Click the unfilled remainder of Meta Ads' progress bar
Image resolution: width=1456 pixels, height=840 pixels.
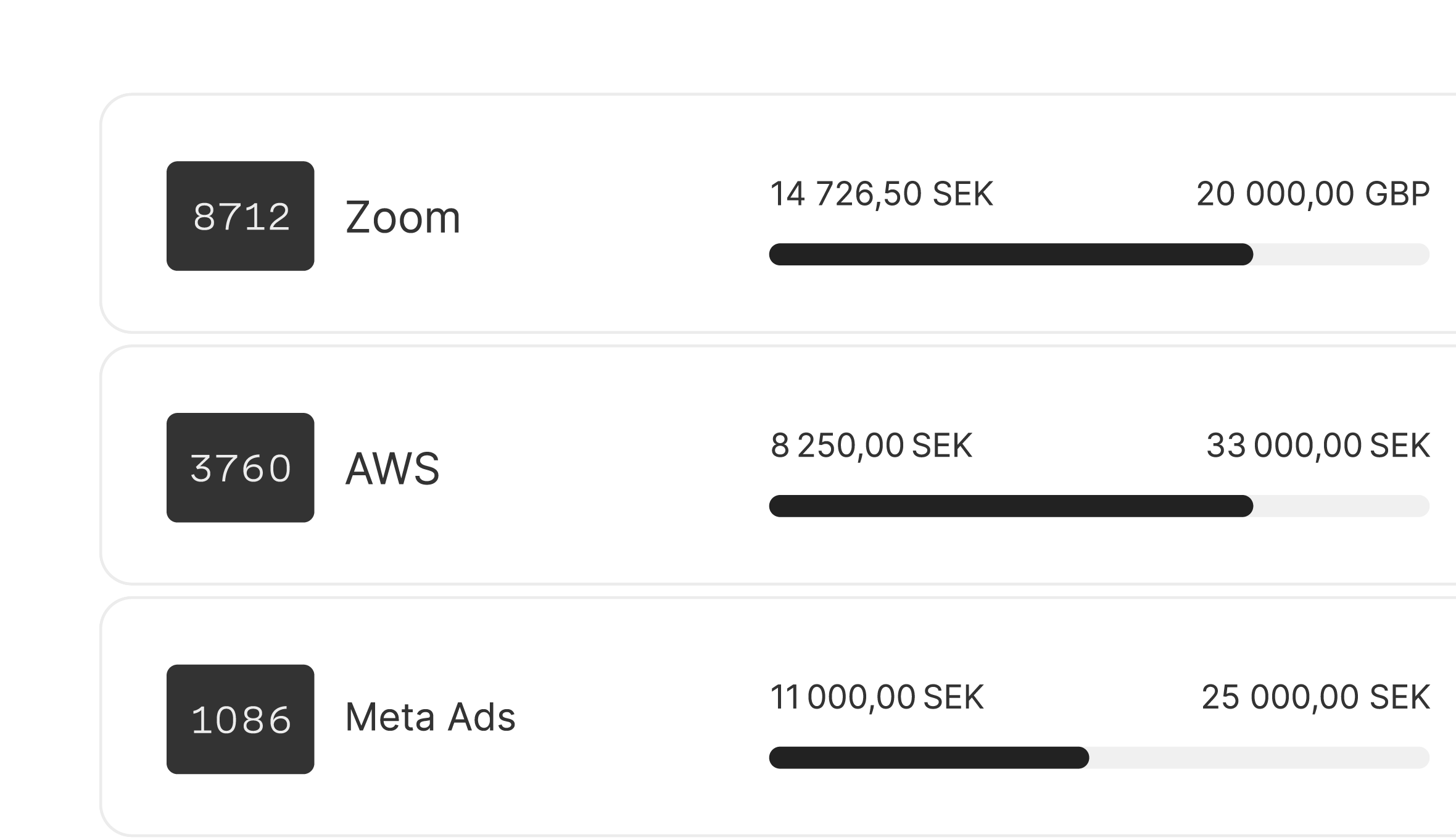click(1259, 758)
